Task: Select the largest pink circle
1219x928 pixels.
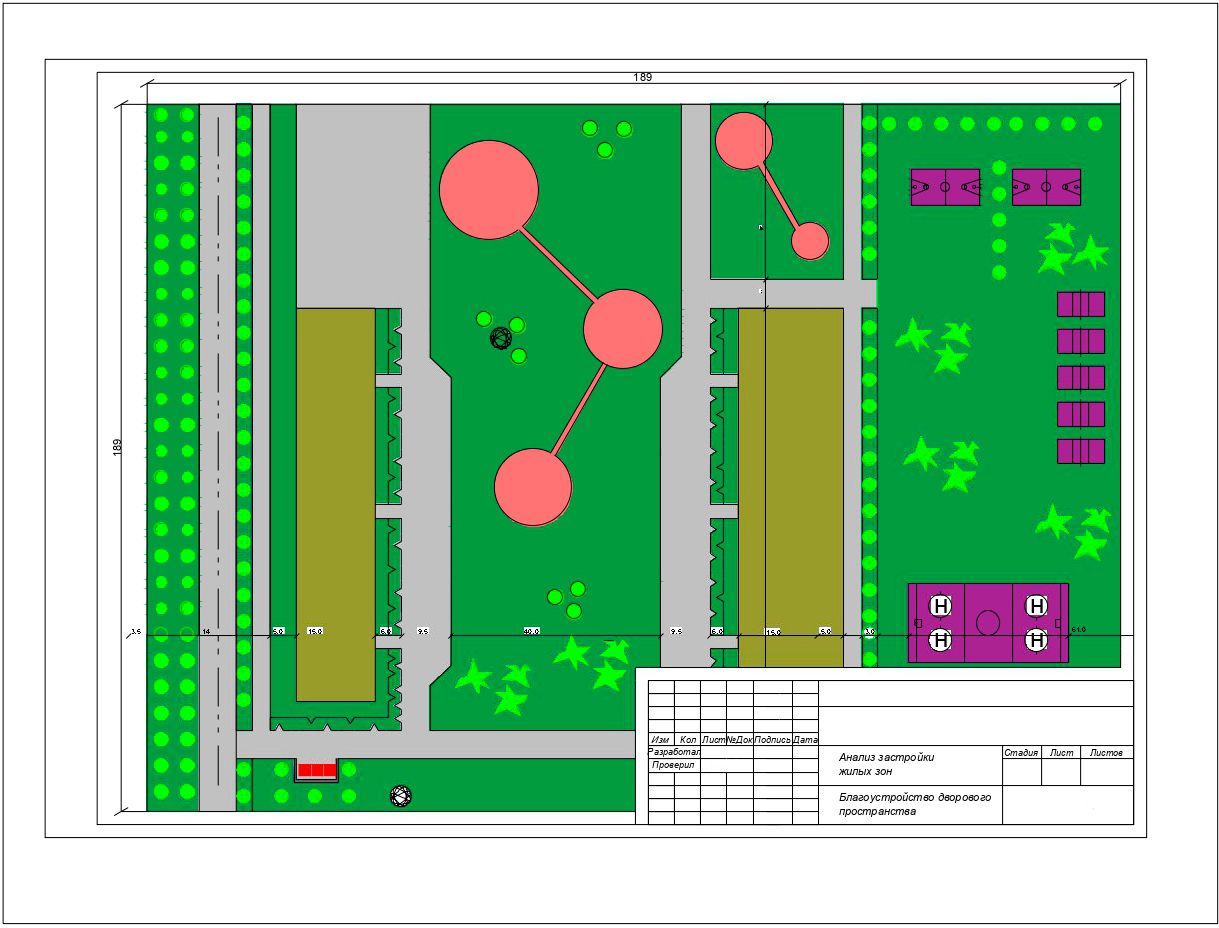Action: 489,190
